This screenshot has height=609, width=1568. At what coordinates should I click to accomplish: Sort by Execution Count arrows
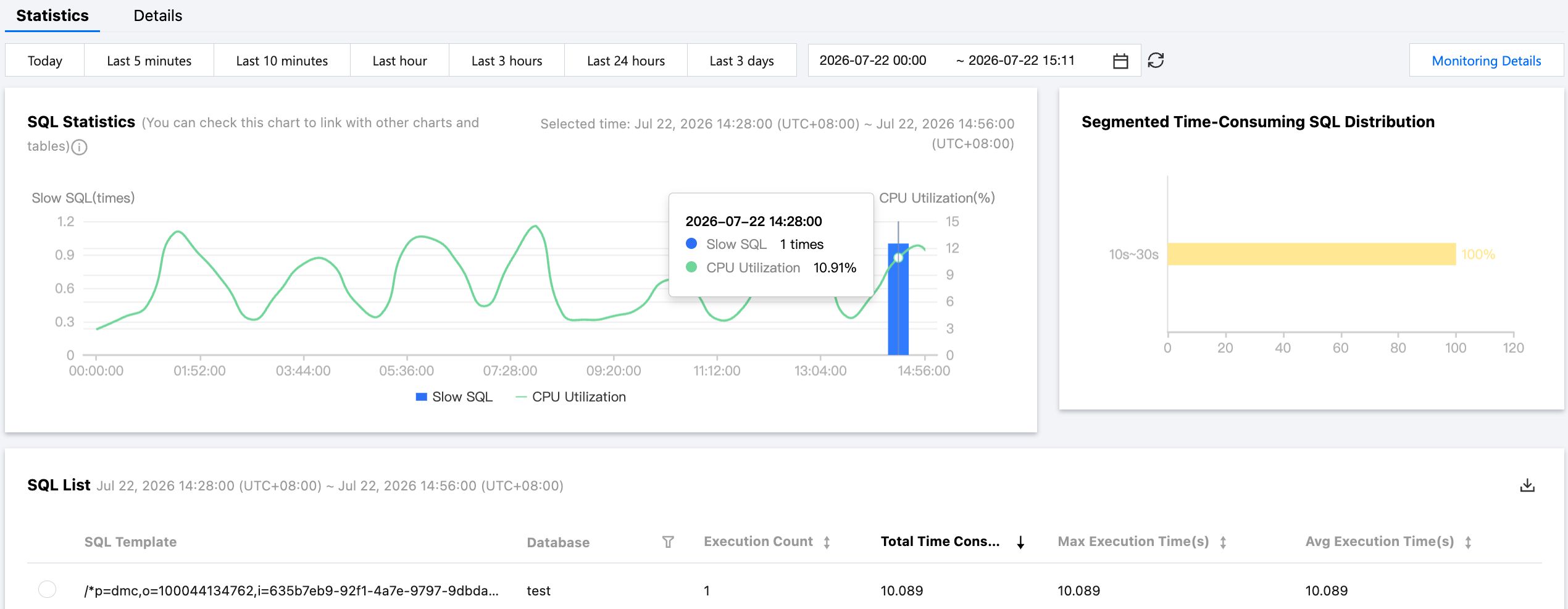[827, 542]
